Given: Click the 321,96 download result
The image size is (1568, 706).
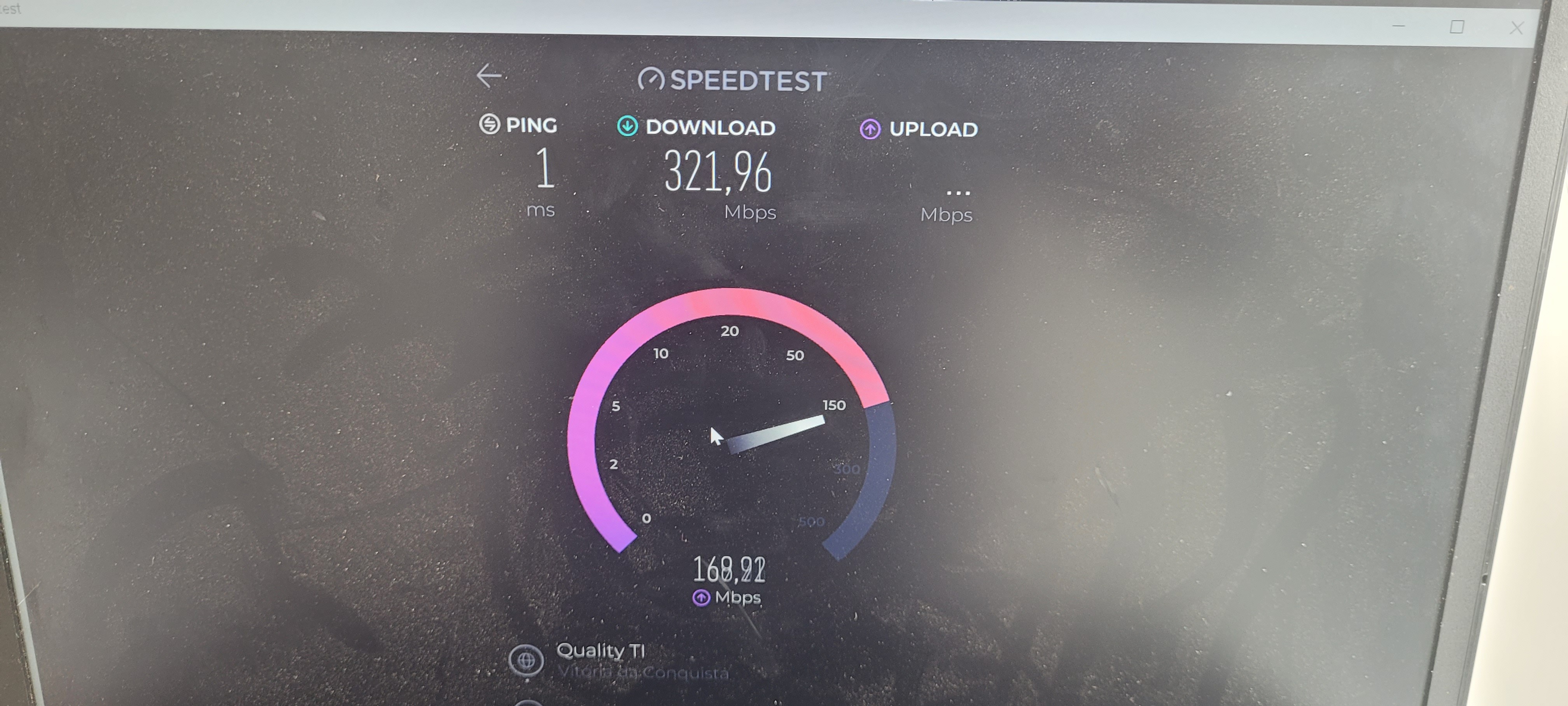Looking at the screenshot, I should [x=717, y=172].
